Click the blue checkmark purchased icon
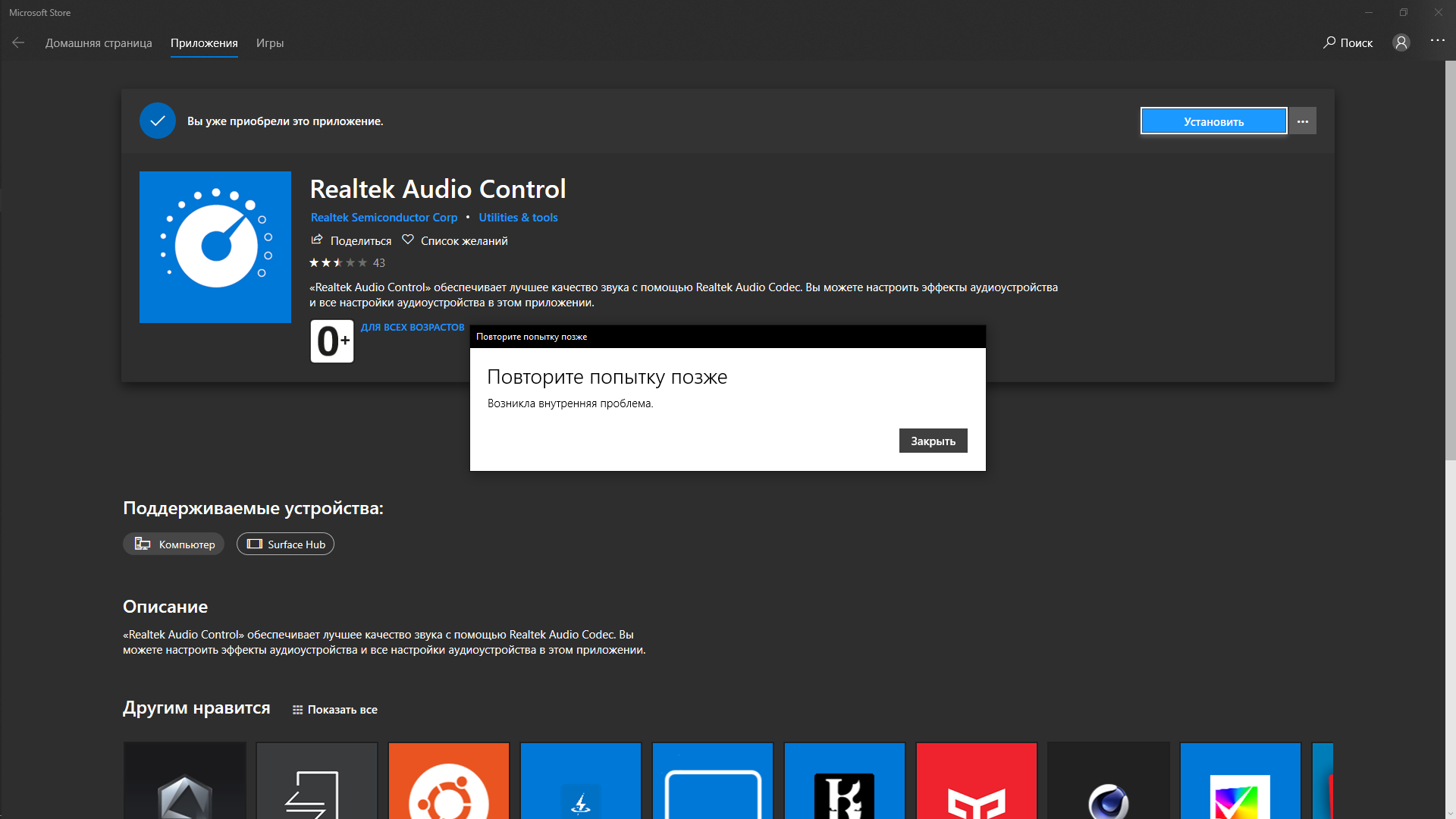The height and width of the screenshot is (819, 1456). click(158, 121)
